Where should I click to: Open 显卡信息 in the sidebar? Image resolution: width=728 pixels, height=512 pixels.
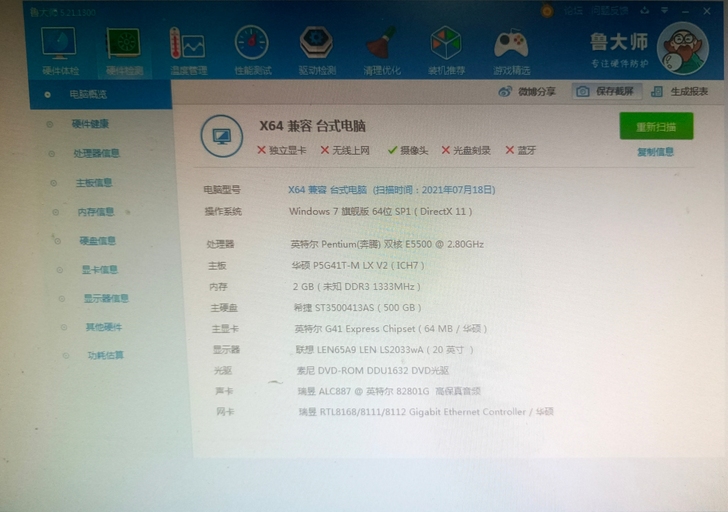pos(100,270)
